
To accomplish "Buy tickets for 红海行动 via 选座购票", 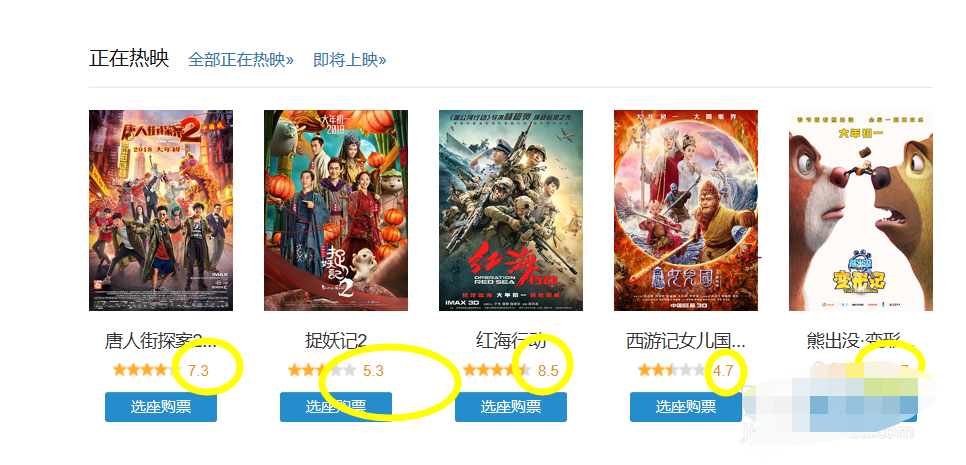I will point(511,407).
